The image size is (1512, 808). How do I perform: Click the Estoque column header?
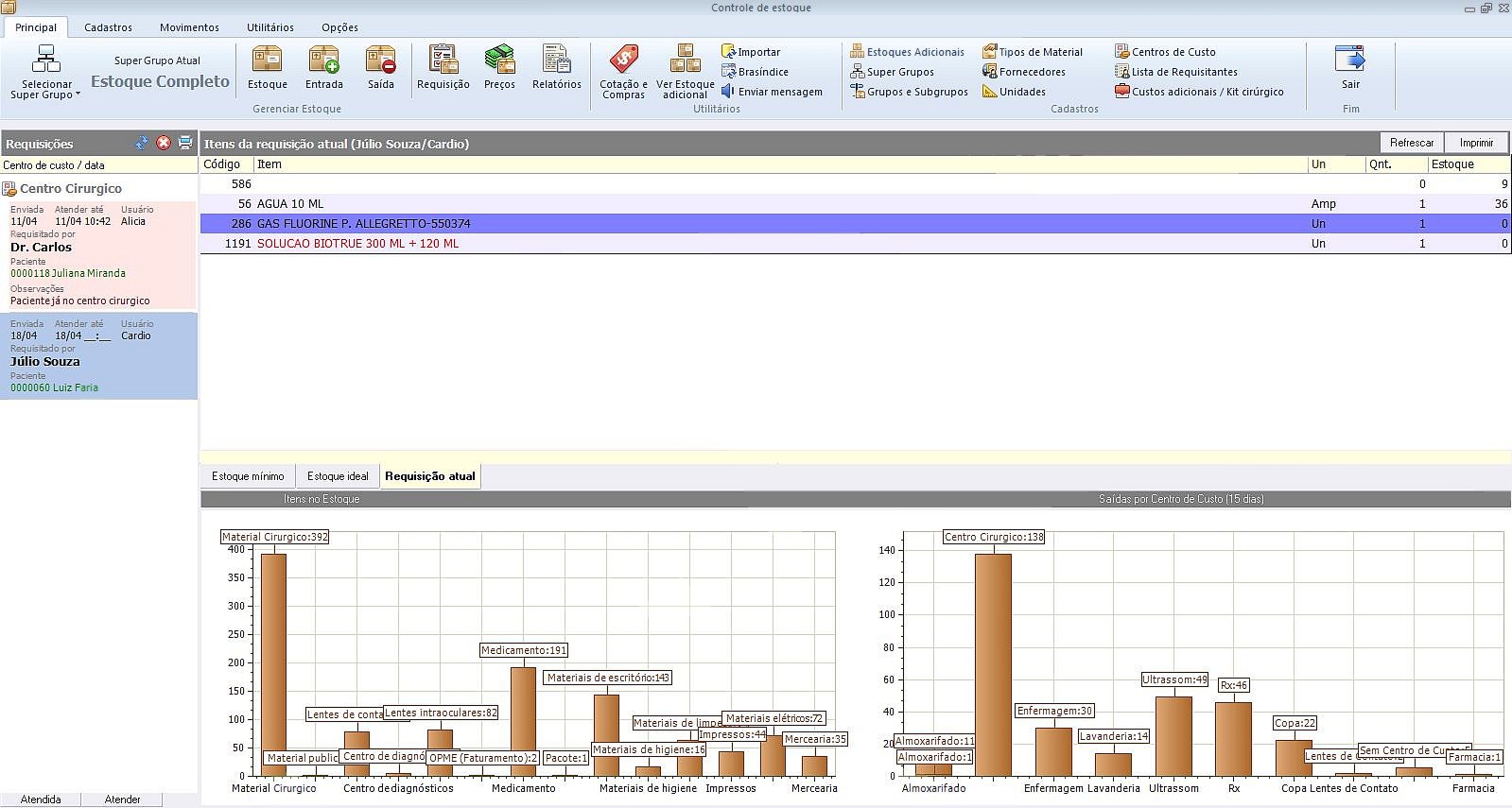1469,164
